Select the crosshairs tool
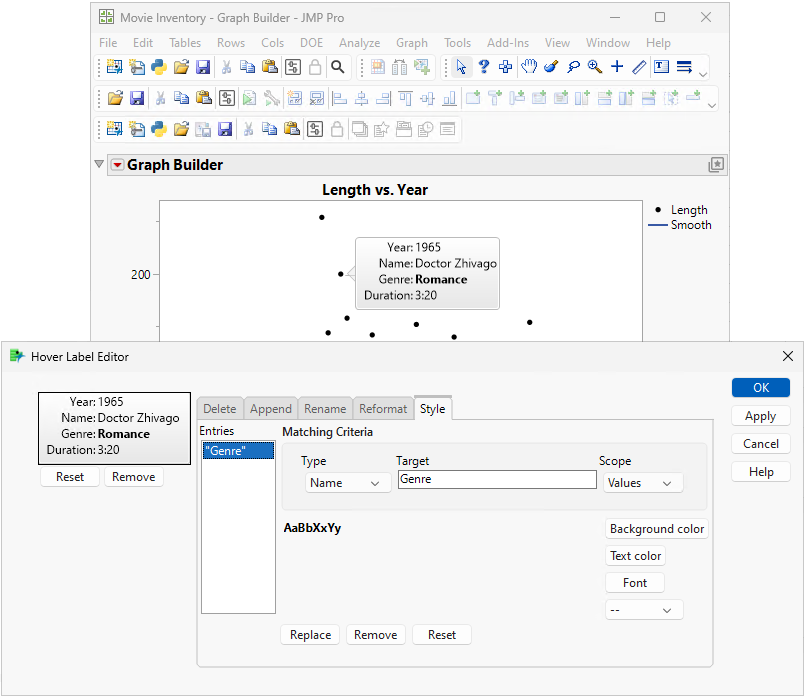Screen dimensions: 804x696 pos(617,67)
